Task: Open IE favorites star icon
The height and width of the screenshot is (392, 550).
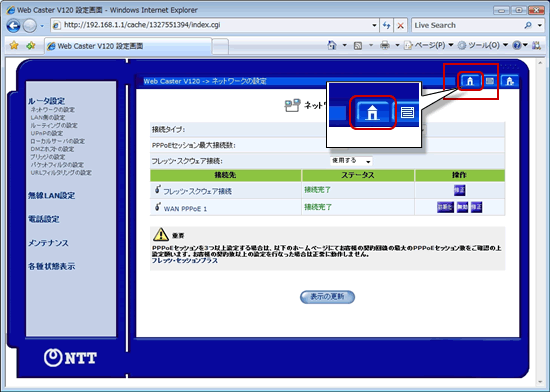Action: (14, 45)
